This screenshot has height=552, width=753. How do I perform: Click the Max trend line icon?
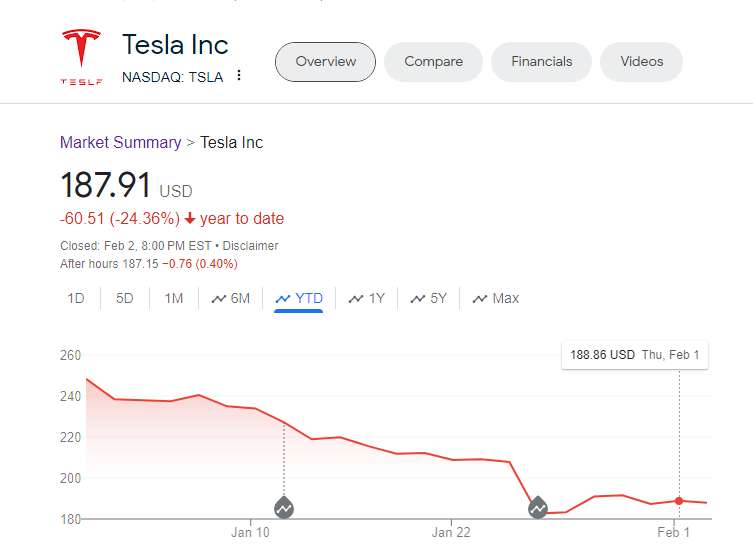tap(480, 298)
